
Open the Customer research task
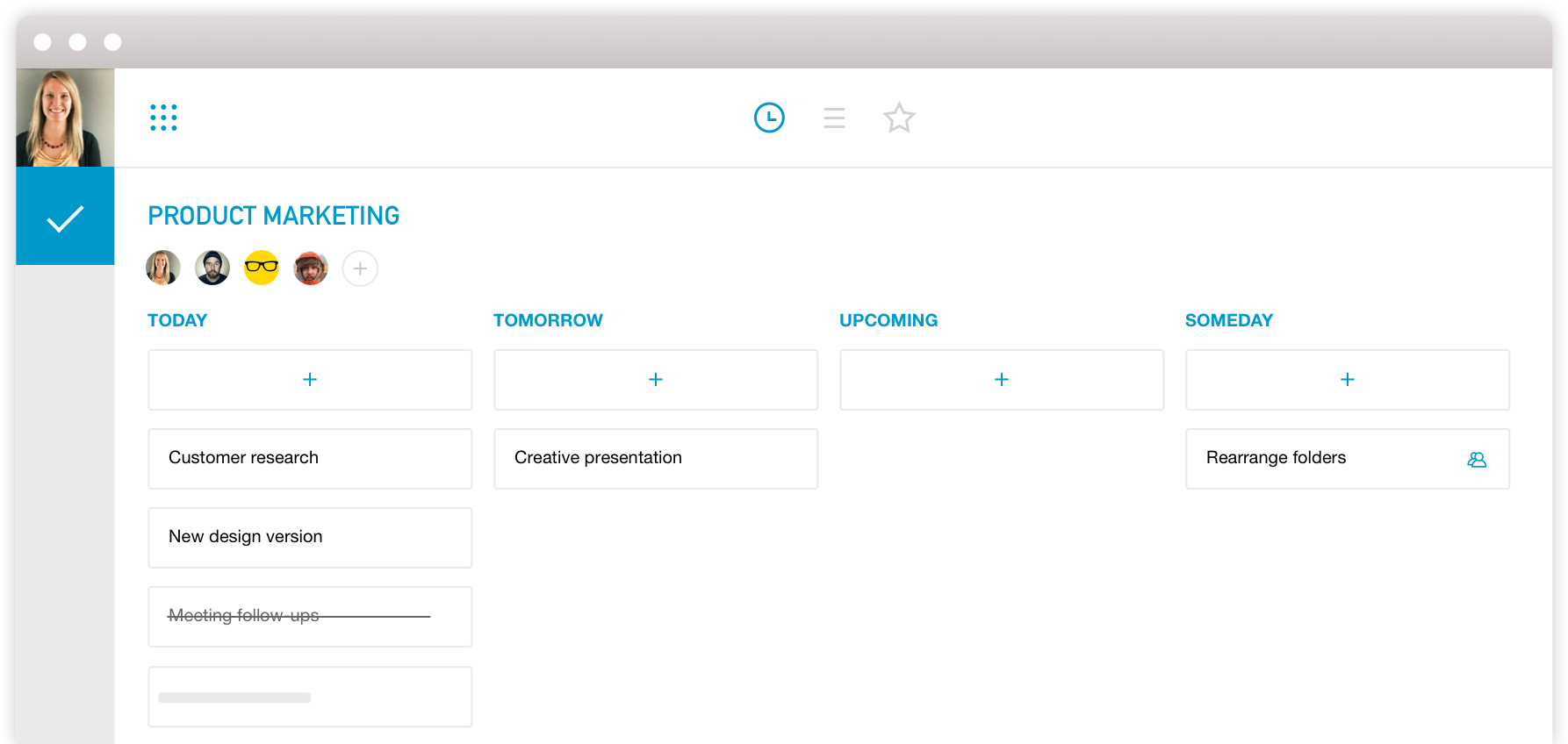click(310, 458)
